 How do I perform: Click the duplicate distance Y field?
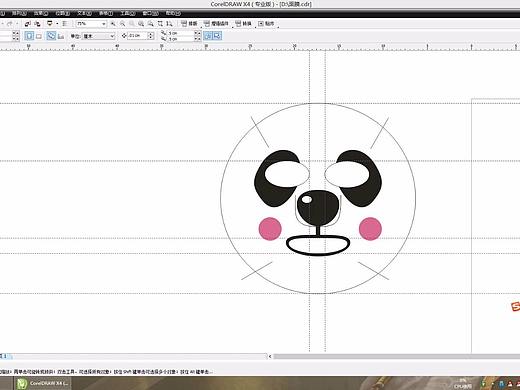[180, 39]
